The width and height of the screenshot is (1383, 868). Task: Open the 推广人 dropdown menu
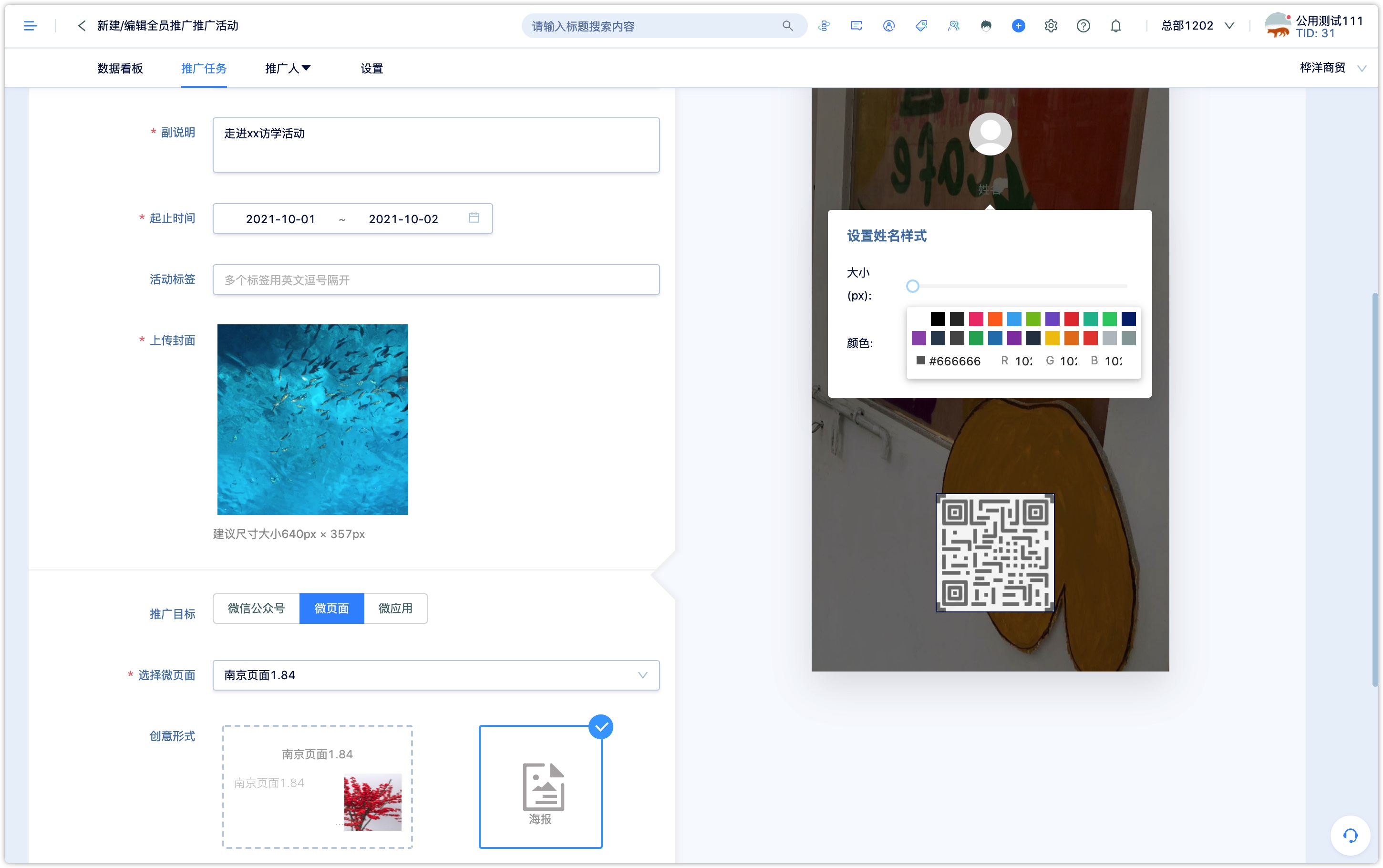tap(288, 68)
